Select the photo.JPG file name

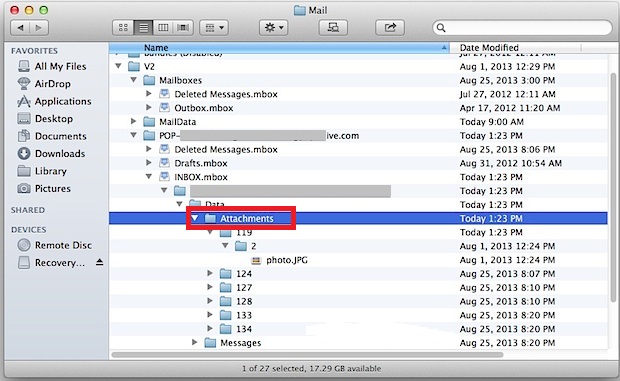(x=287, y=260)
